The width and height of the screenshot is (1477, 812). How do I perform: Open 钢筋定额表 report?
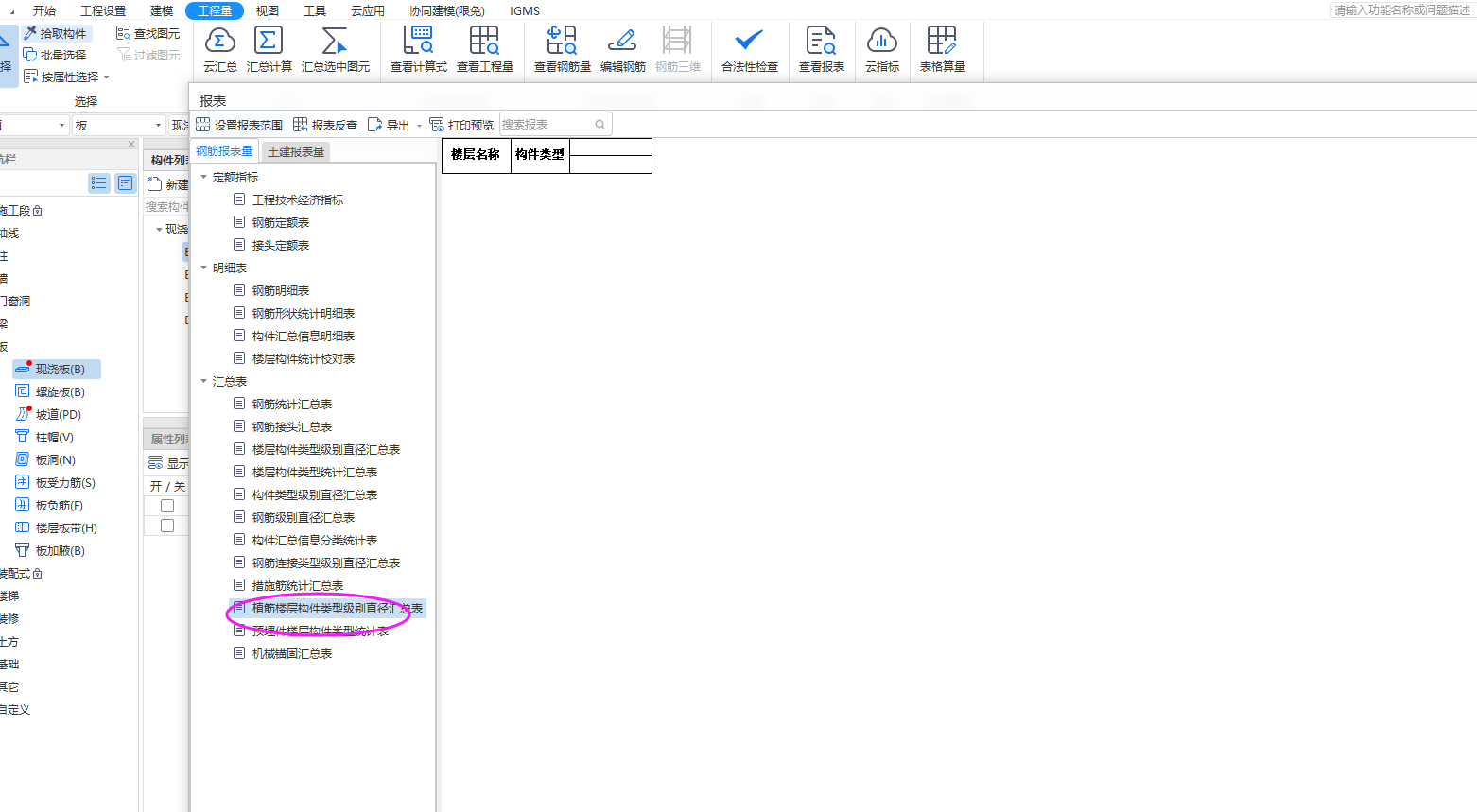pos(281,222)
